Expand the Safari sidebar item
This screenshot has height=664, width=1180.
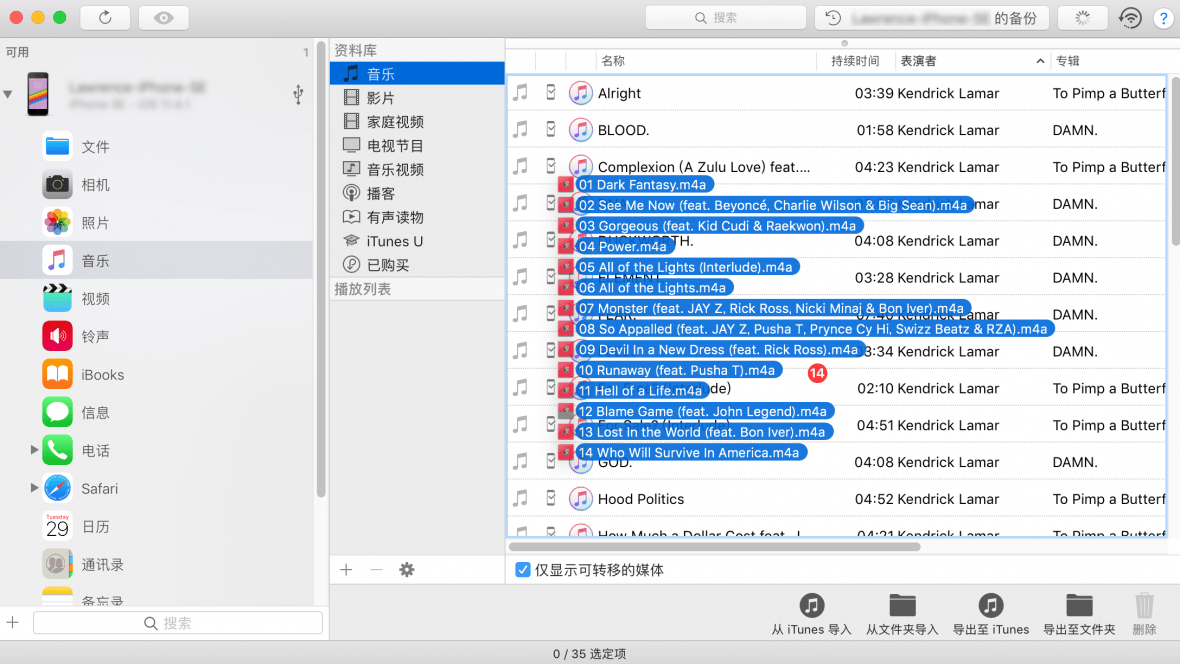coord(34,488)
